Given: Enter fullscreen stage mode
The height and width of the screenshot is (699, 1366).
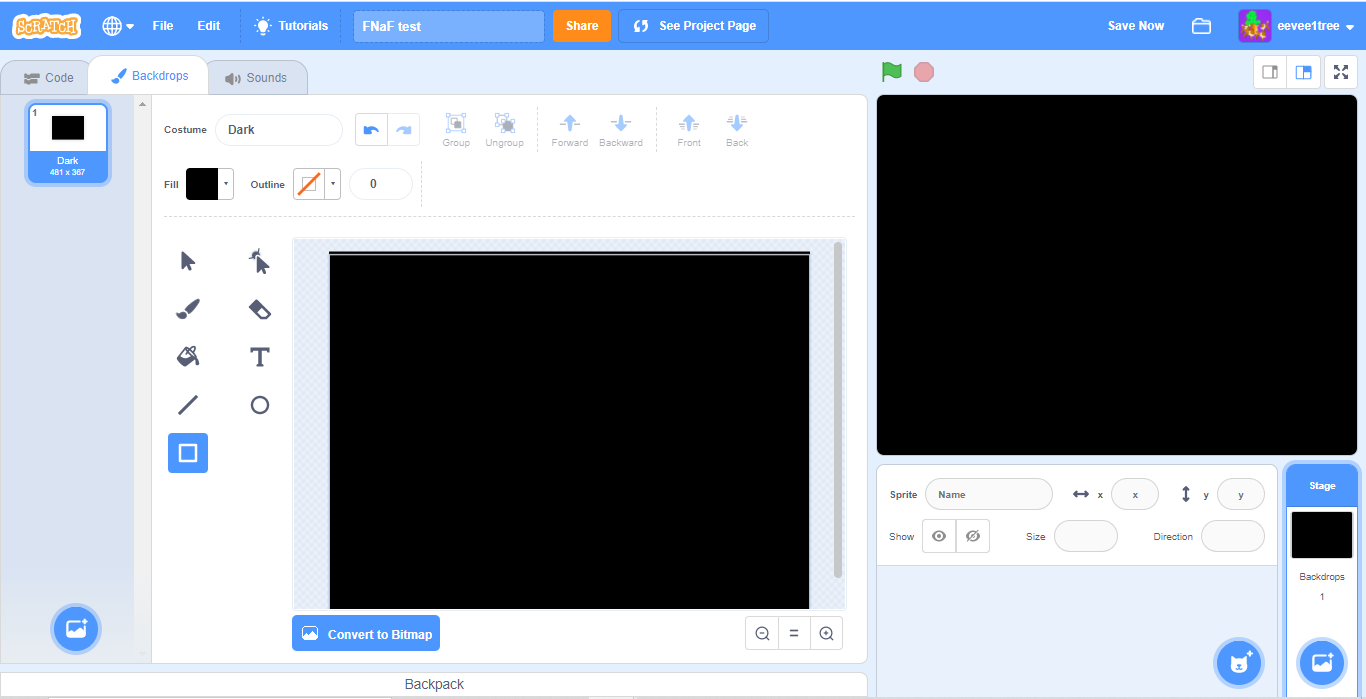Looking at the screenshot, I should pyautogui.click(x=1340, y=71).
